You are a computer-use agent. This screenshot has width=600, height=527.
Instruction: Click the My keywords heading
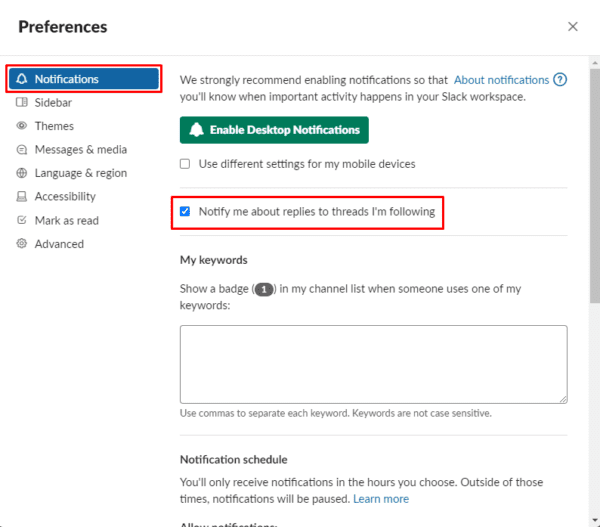214,260
